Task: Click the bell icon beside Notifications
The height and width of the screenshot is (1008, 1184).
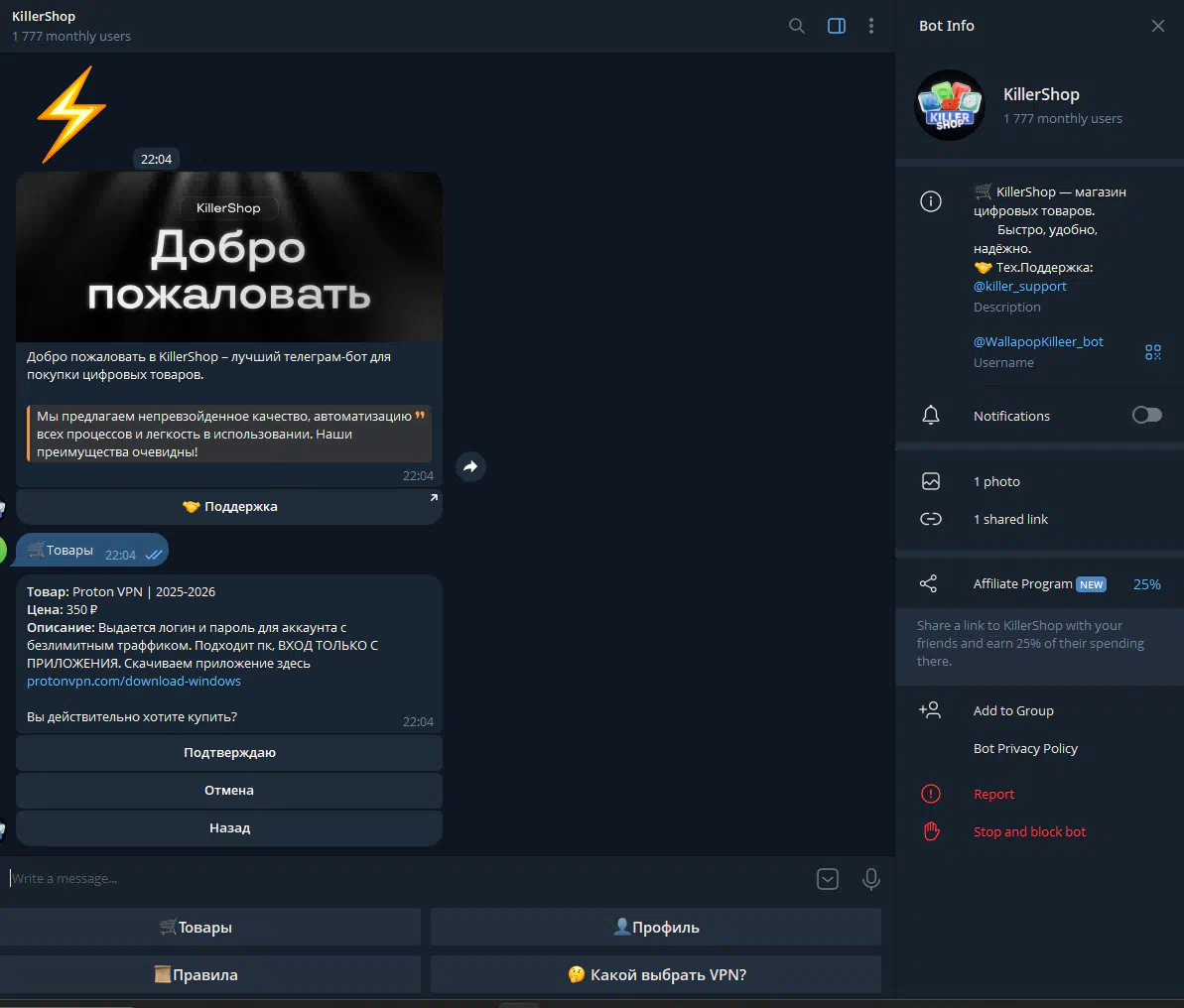Action: coord(930,416)
